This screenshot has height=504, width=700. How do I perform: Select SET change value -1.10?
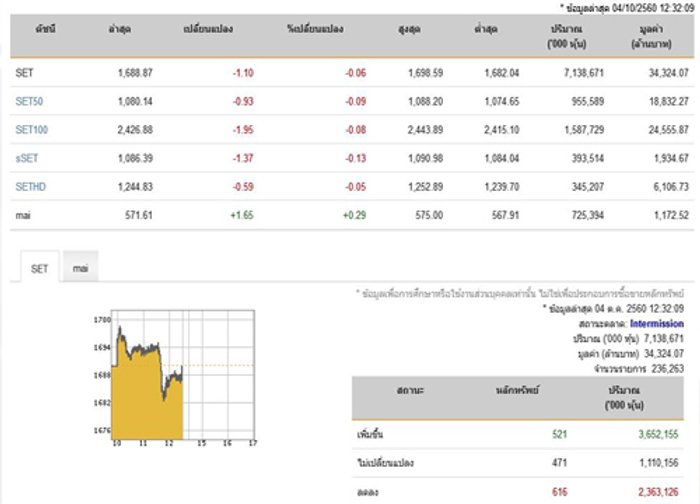click(243, 73)
